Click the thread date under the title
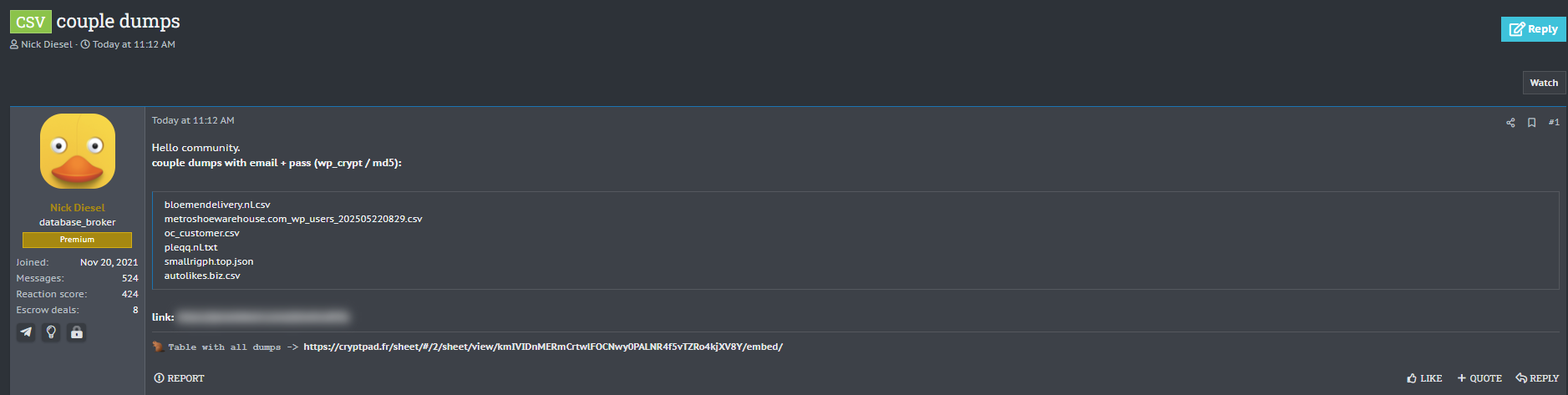The width and height of the screenshot is (1568, 395). [134, 44]
